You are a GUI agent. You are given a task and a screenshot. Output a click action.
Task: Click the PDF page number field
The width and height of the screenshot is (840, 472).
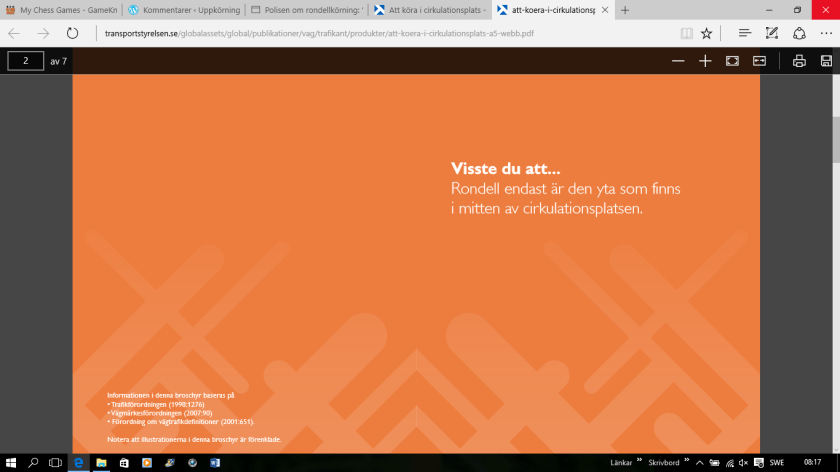coord(25,61)
